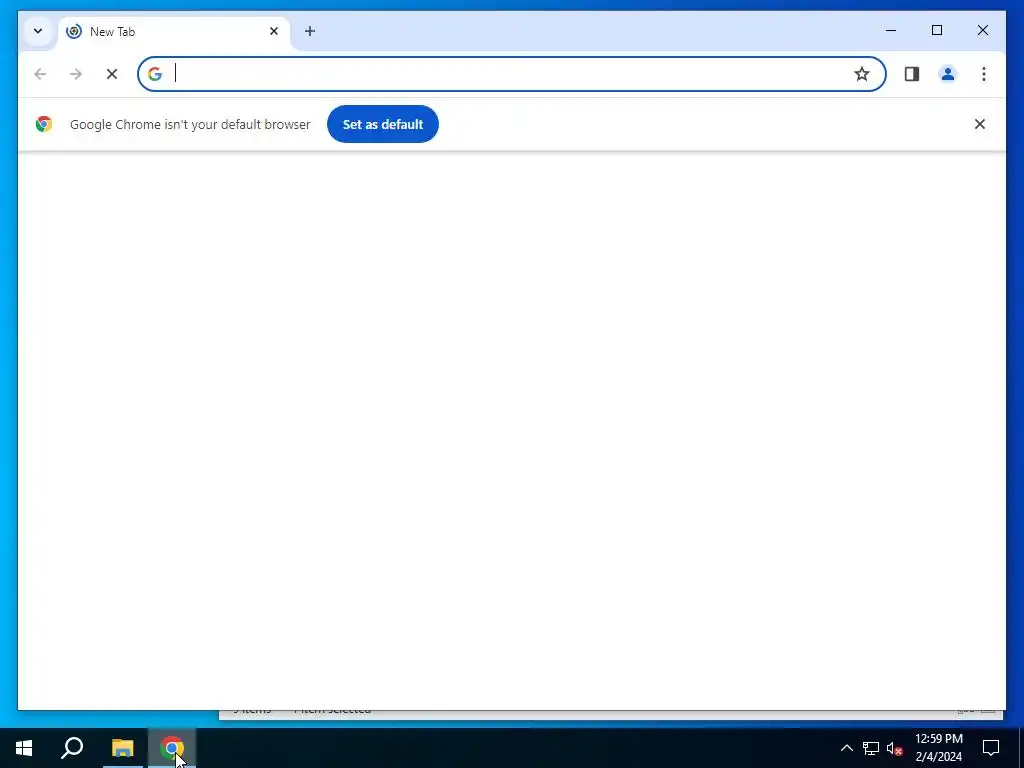Viewport: 1024px width, 768px height.
Task: Switch to File Explorer in taskbar
Action: point(122,748)
